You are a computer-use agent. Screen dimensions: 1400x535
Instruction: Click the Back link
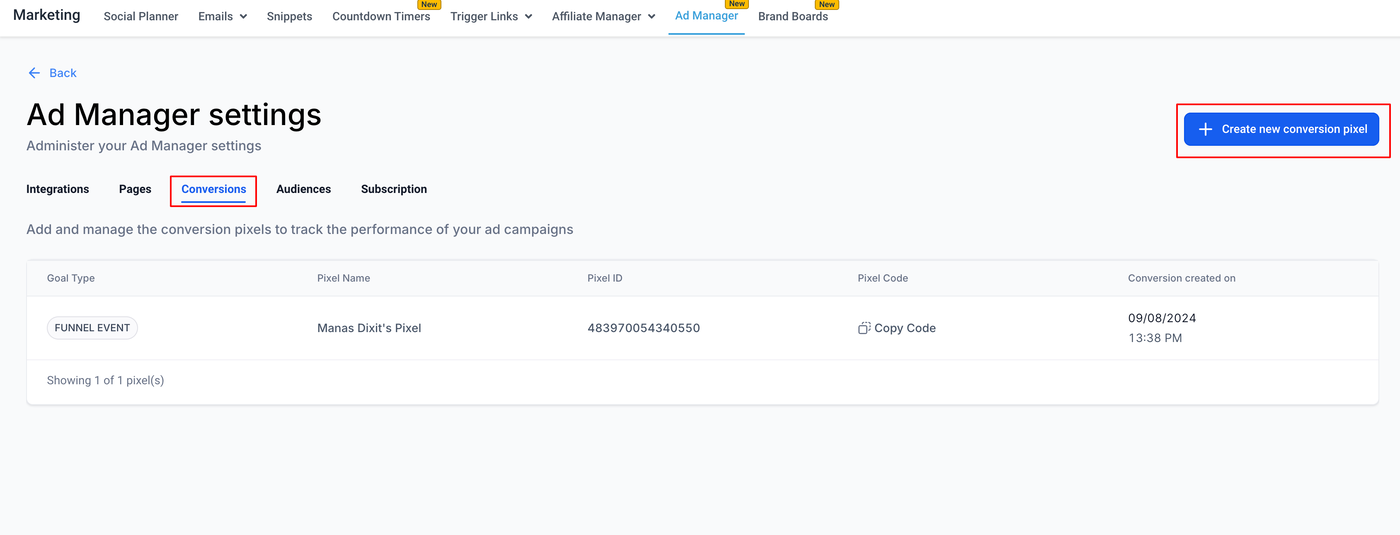[62, 73]
